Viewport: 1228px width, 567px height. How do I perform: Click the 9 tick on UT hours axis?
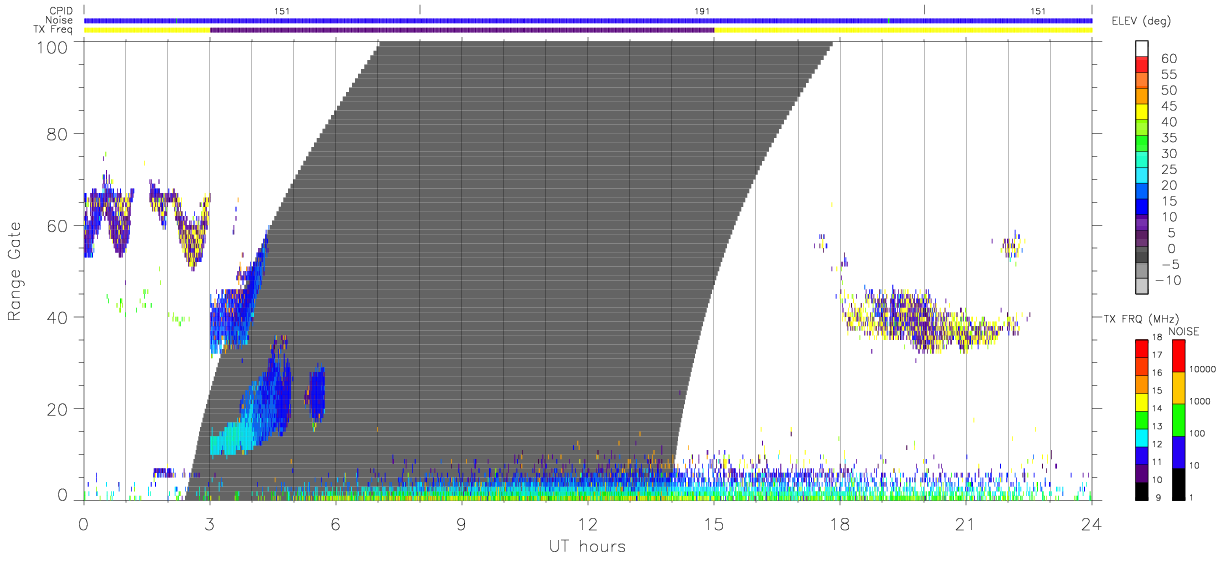point(462,523)
